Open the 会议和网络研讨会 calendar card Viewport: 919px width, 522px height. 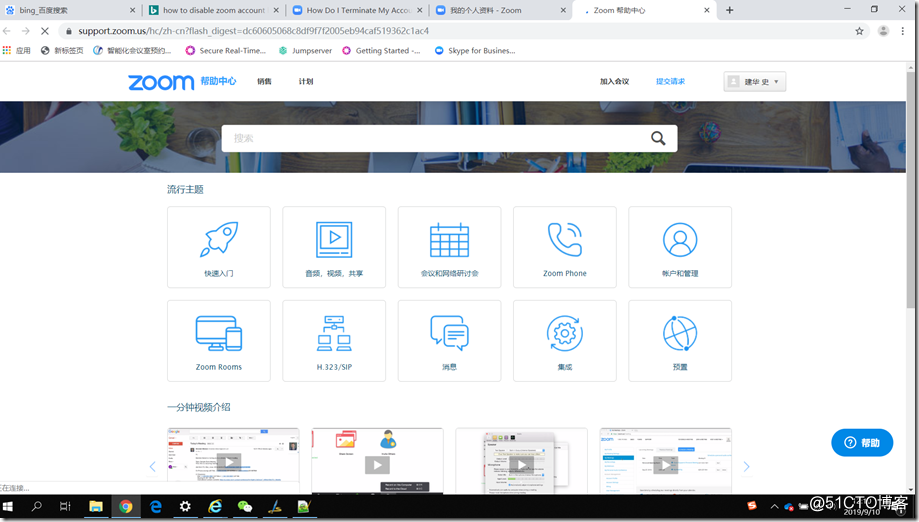point(450,247)
